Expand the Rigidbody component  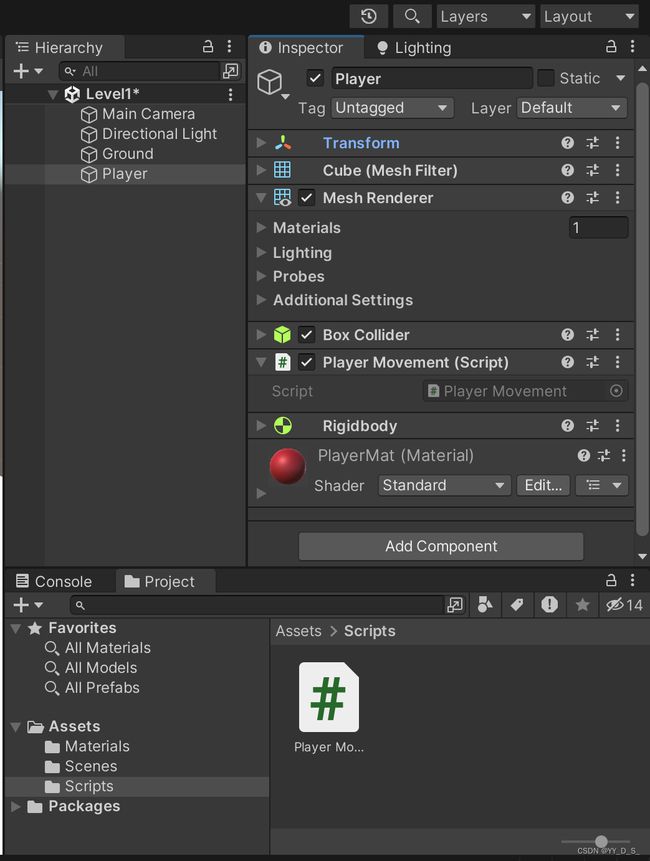click(x=261, y=426)
